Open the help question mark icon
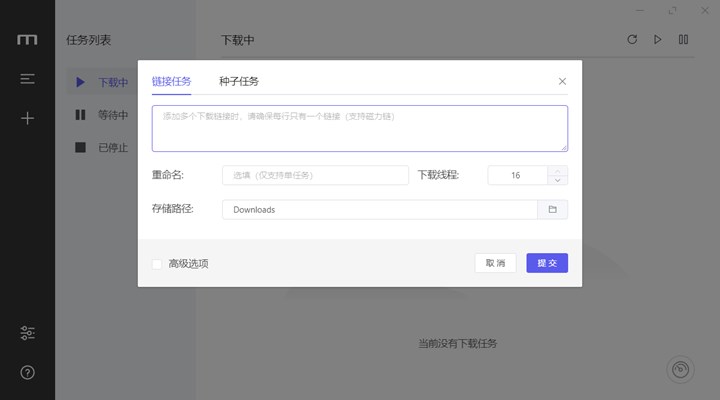Image resolution: width=720 pixels, height=400 pixels. pyautogui.click(x=27, y=372)
